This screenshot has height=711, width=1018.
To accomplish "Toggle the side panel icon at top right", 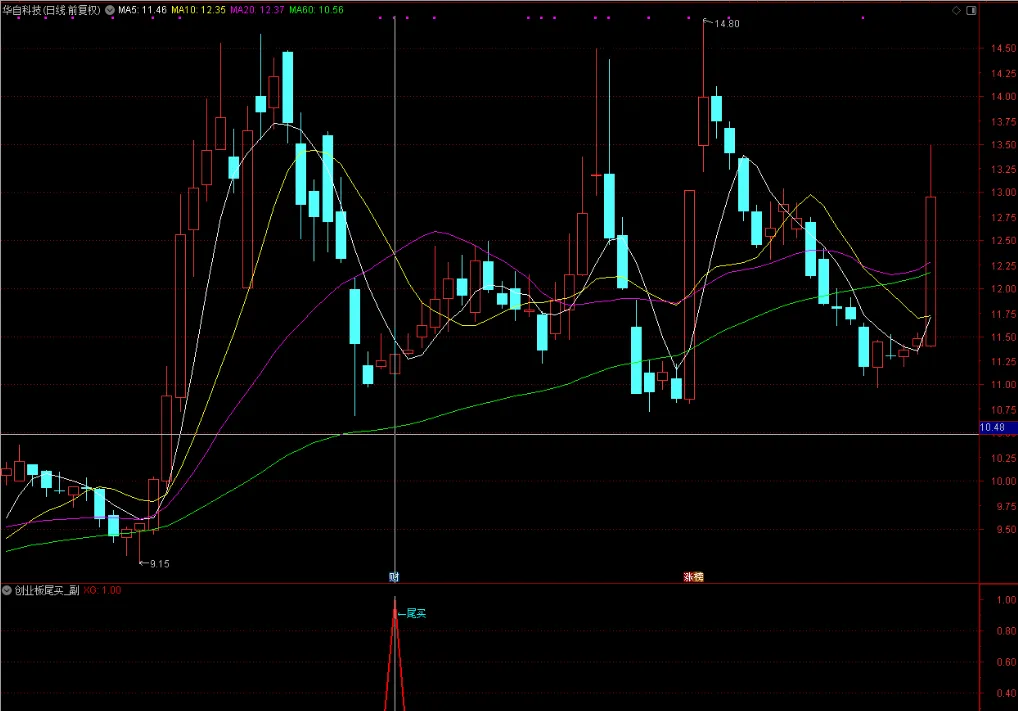I will tap(971, 10).
